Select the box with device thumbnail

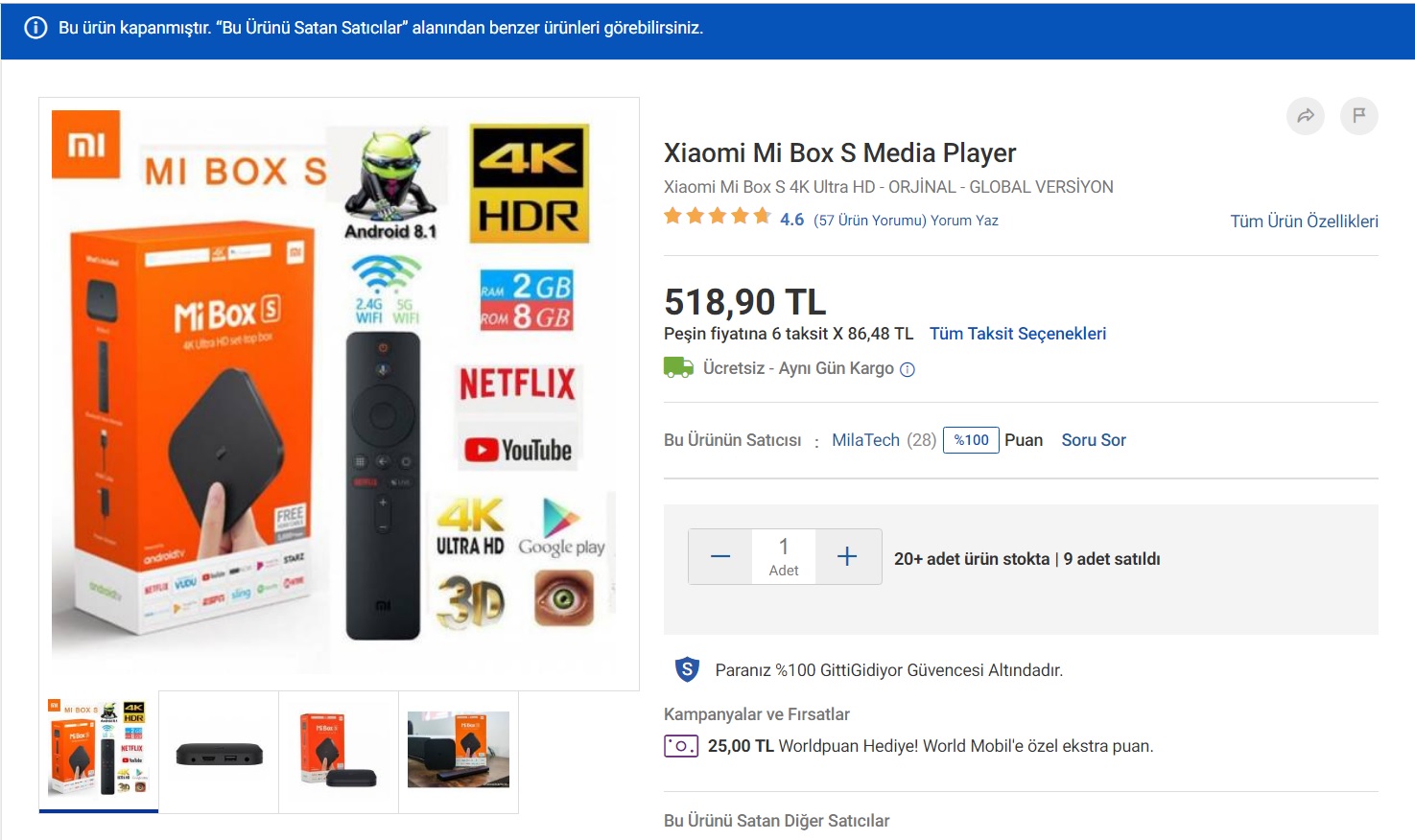click(339, 751)
